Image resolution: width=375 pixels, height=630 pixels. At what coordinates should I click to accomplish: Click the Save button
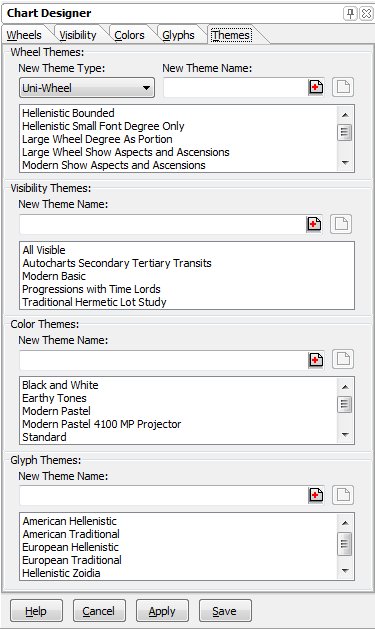coord(225,611)
